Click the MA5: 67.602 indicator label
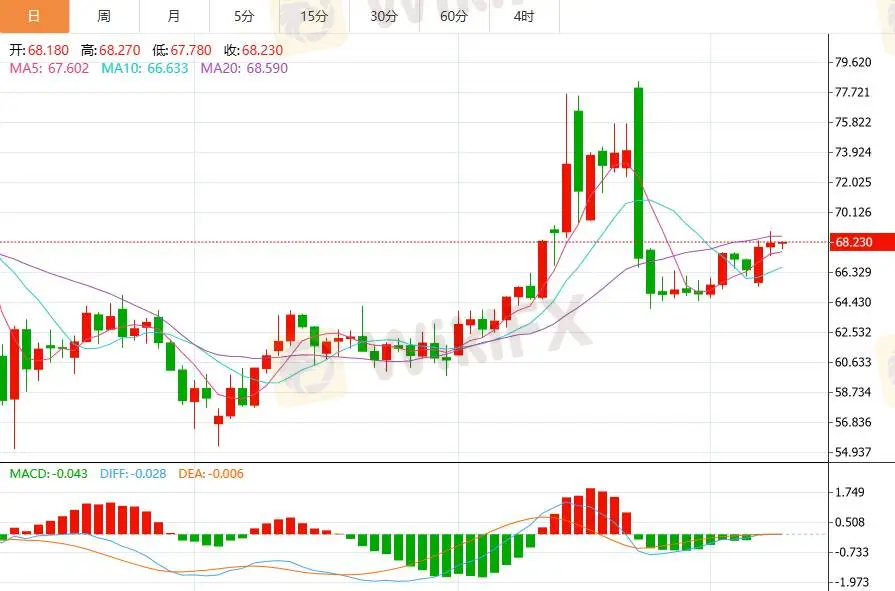895x591 pixels. pyautogui.click(x=49, y=68)
